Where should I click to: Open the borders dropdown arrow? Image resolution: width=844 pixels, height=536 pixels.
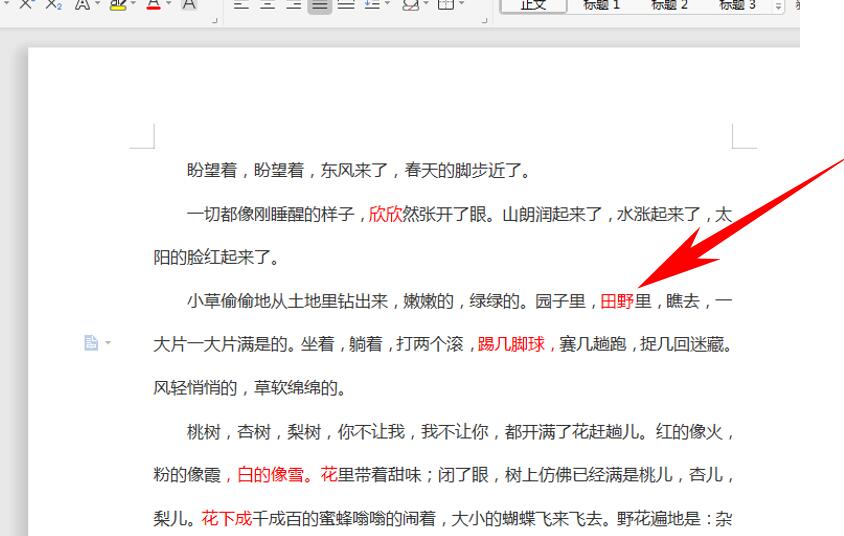(461, 6)
